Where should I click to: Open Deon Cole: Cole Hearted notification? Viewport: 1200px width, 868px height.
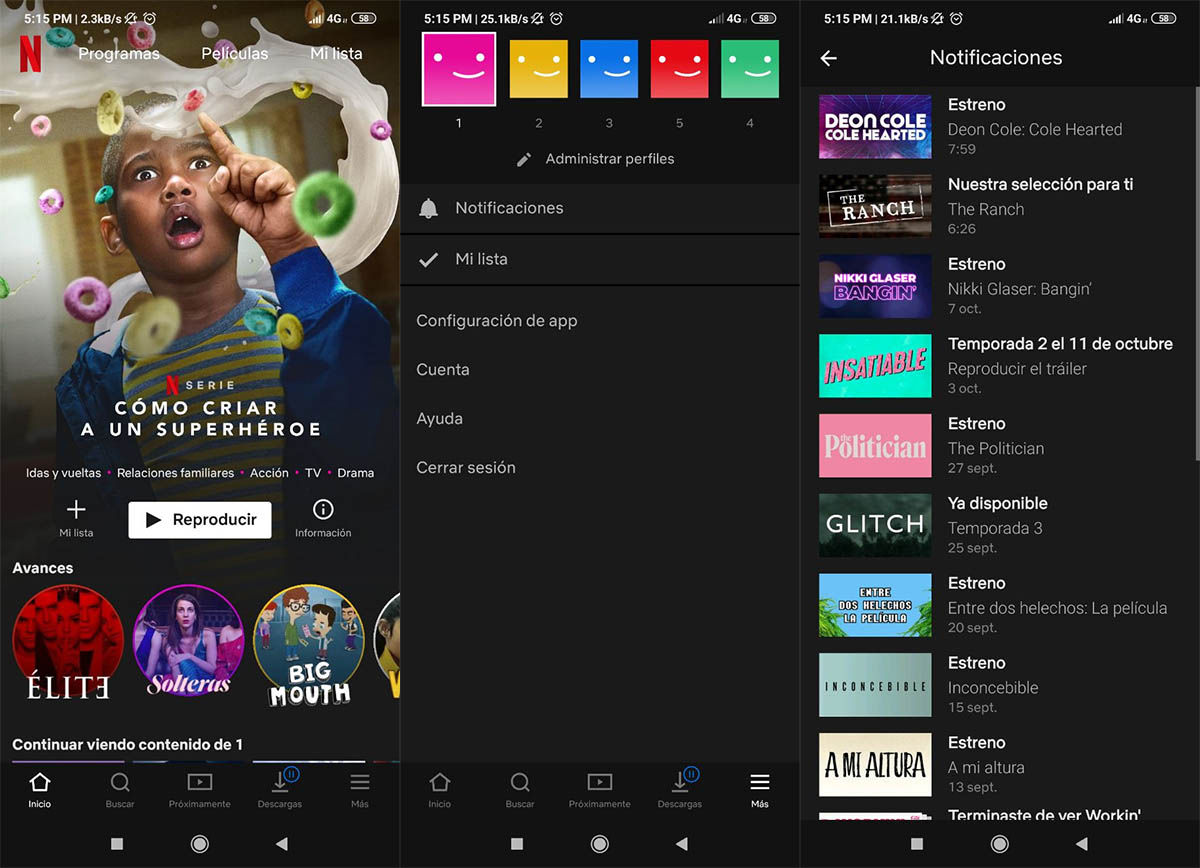tap(1000, 126)
